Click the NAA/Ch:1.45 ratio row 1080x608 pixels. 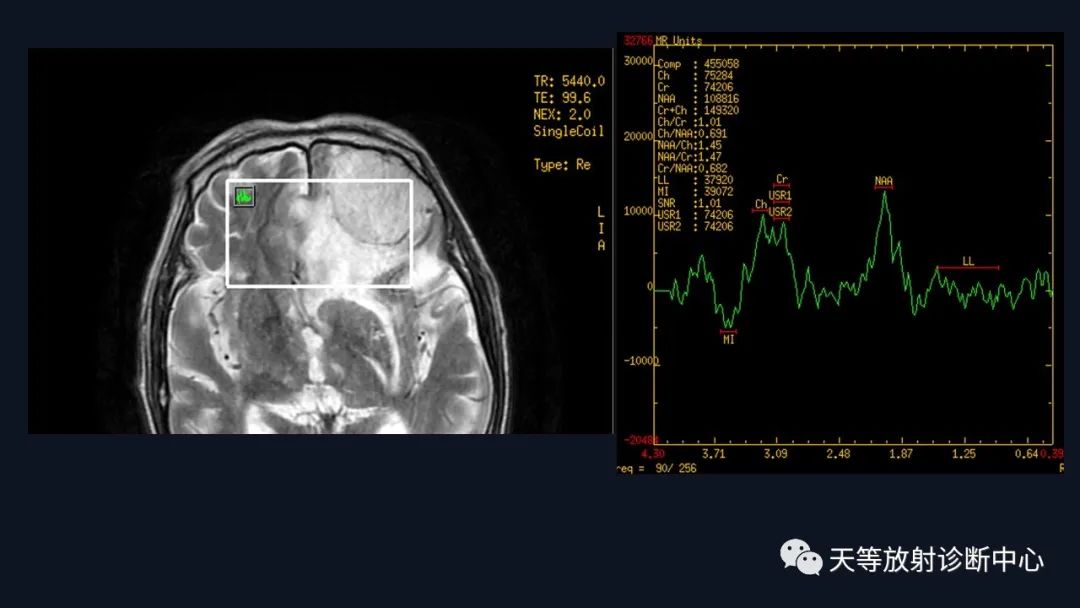click(689, 145)
